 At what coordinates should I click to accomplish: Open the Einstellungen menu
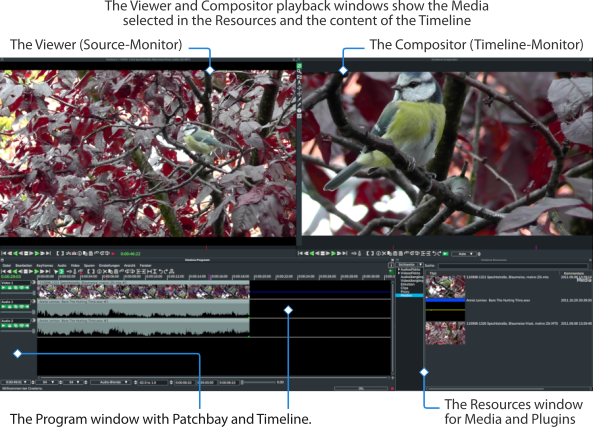pos(109,266)
